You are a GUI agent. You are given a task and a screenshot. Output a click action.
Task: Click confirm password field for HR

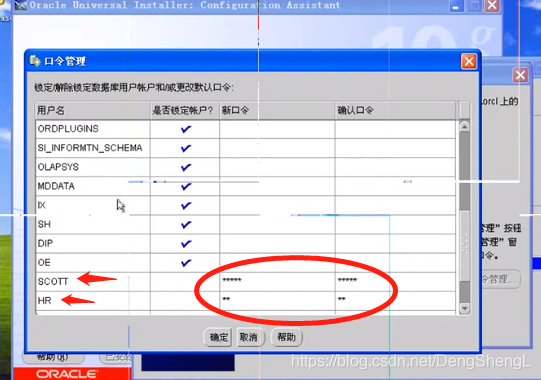click(x=395, y=301)
